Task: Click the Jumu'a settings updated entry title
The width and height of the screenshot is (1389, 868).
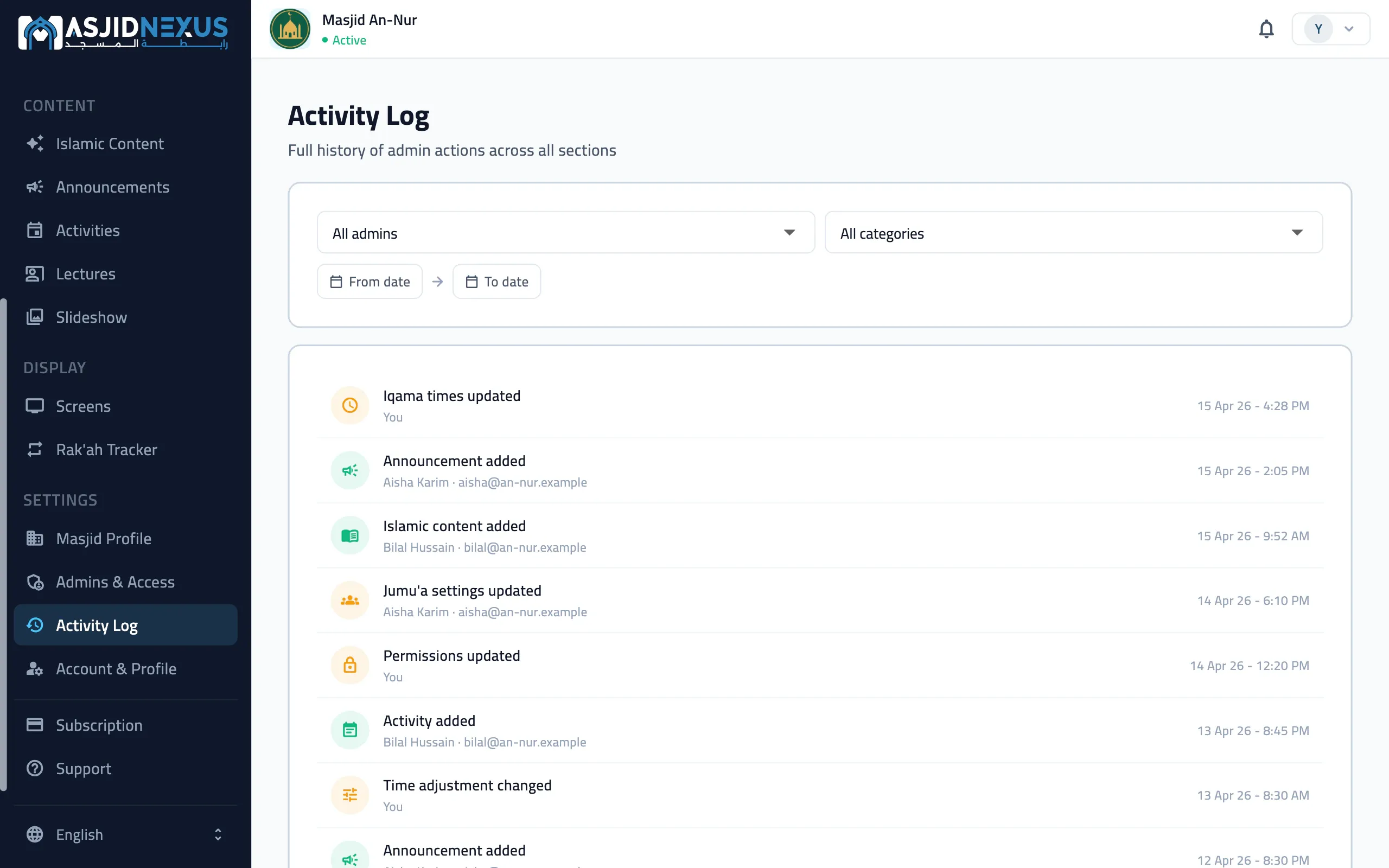Action: pyautogui.click(x=462, y=591)
